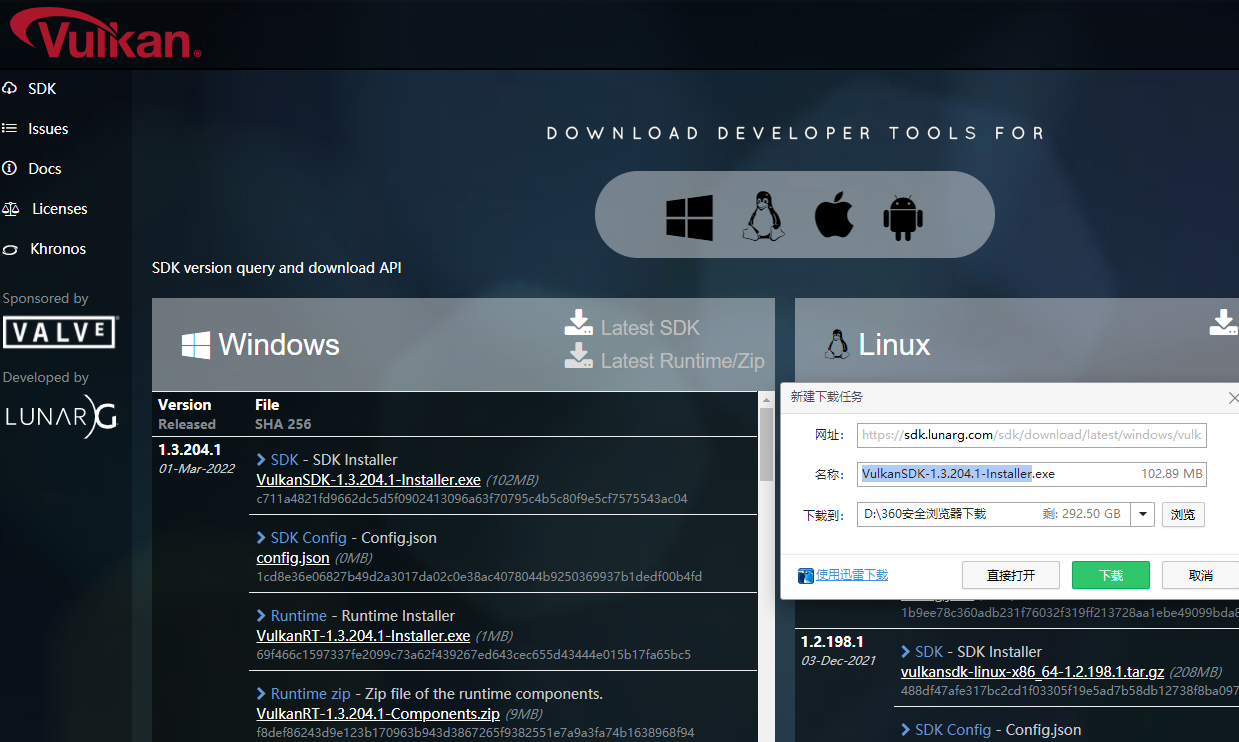Viewport: 1239px width, 742px height.
Task: Click the 直接打开 button
Action: pos(1010,575)
